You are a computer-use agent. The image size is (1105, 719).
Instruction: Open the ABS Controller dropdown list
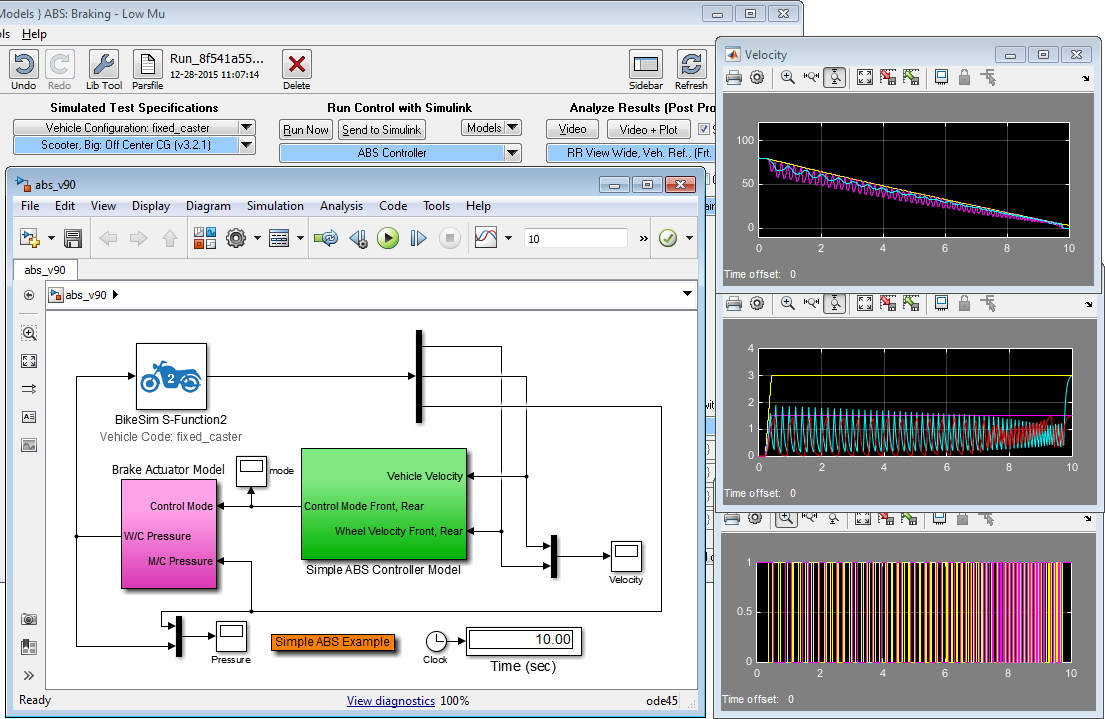pyautogui.click(x=512, y=153)
